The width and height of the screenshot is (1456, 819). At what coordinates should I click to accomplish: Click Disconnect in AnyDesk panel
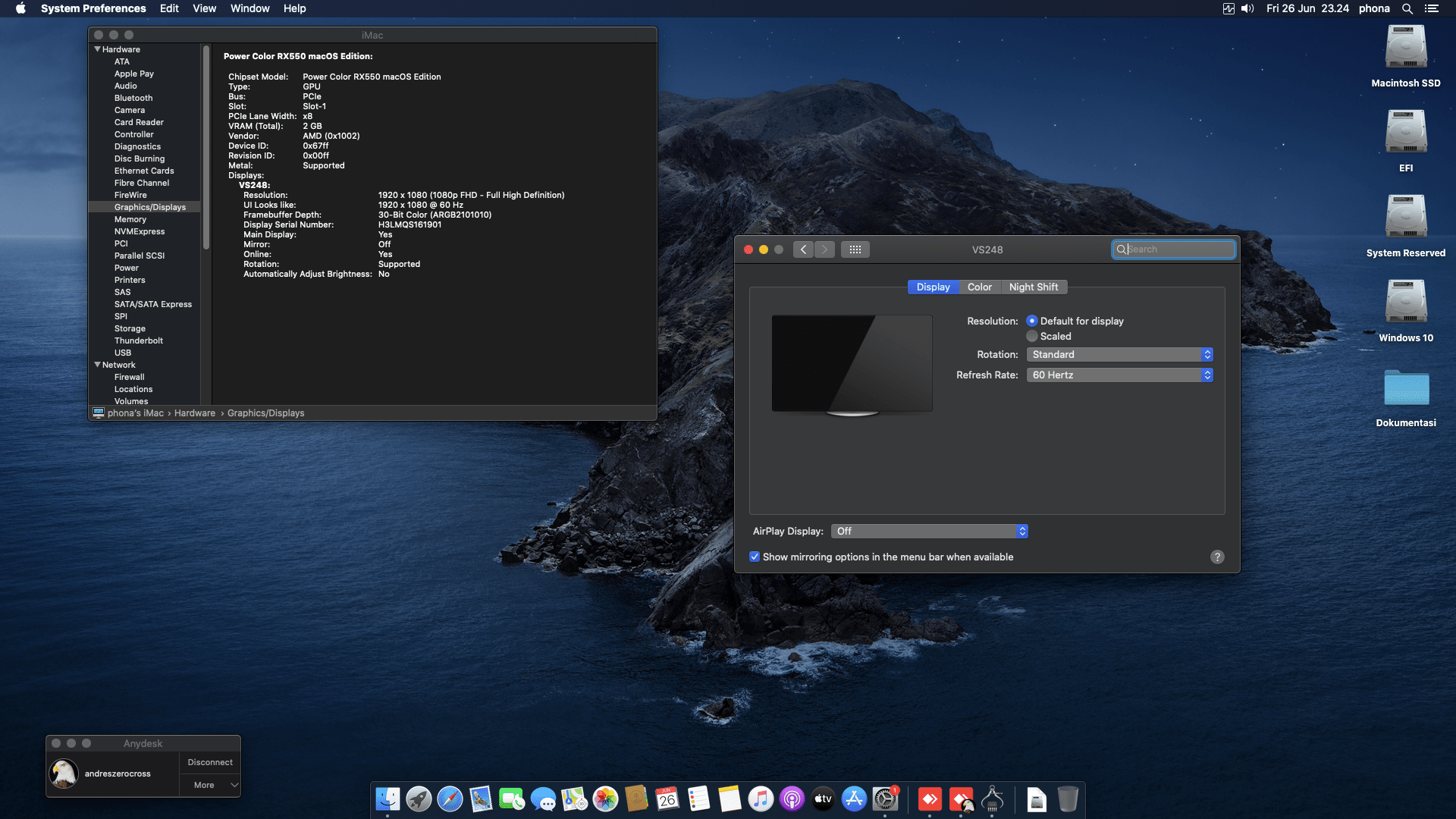pos(210,762)
